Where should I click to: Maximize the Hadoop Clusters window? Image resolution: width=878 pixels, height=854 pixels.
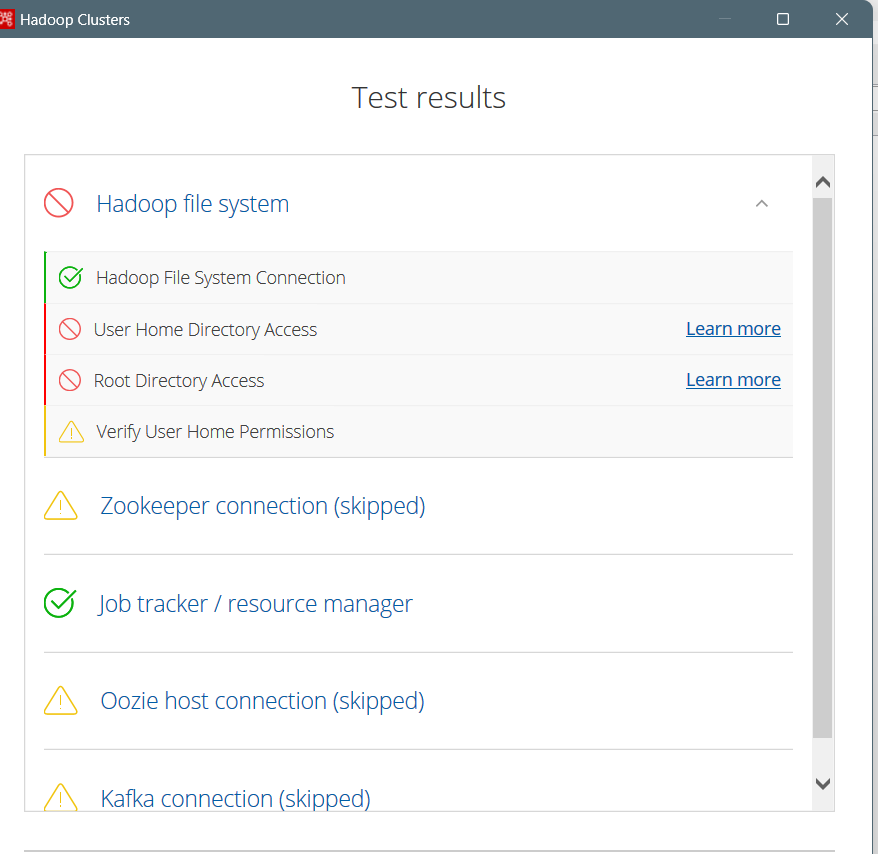783,20
